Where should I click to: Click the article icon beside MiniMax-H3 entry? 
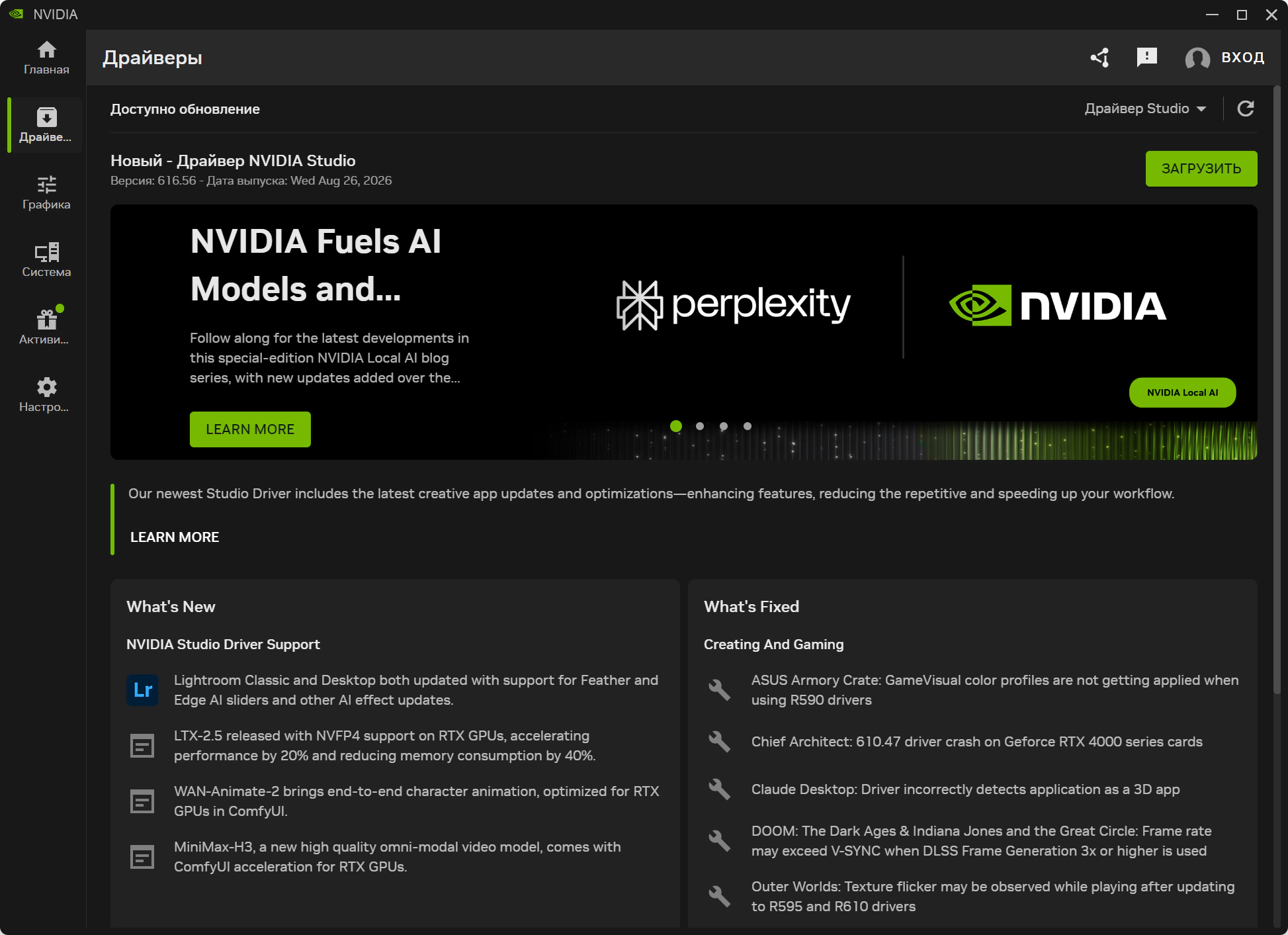coord(142,857)
